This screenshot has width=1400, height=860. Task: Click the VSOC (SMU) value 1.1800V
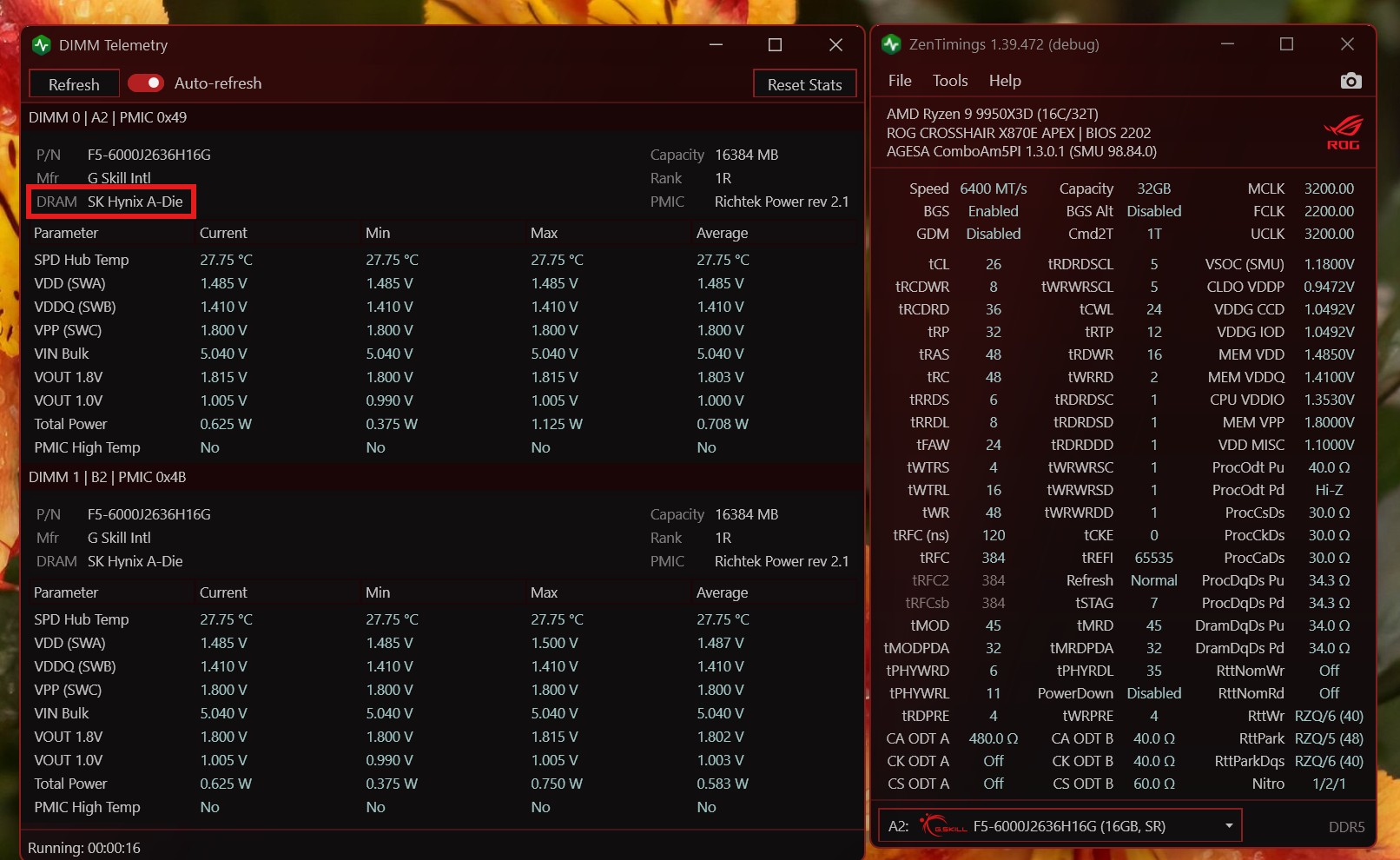[x=1330, y=265]
